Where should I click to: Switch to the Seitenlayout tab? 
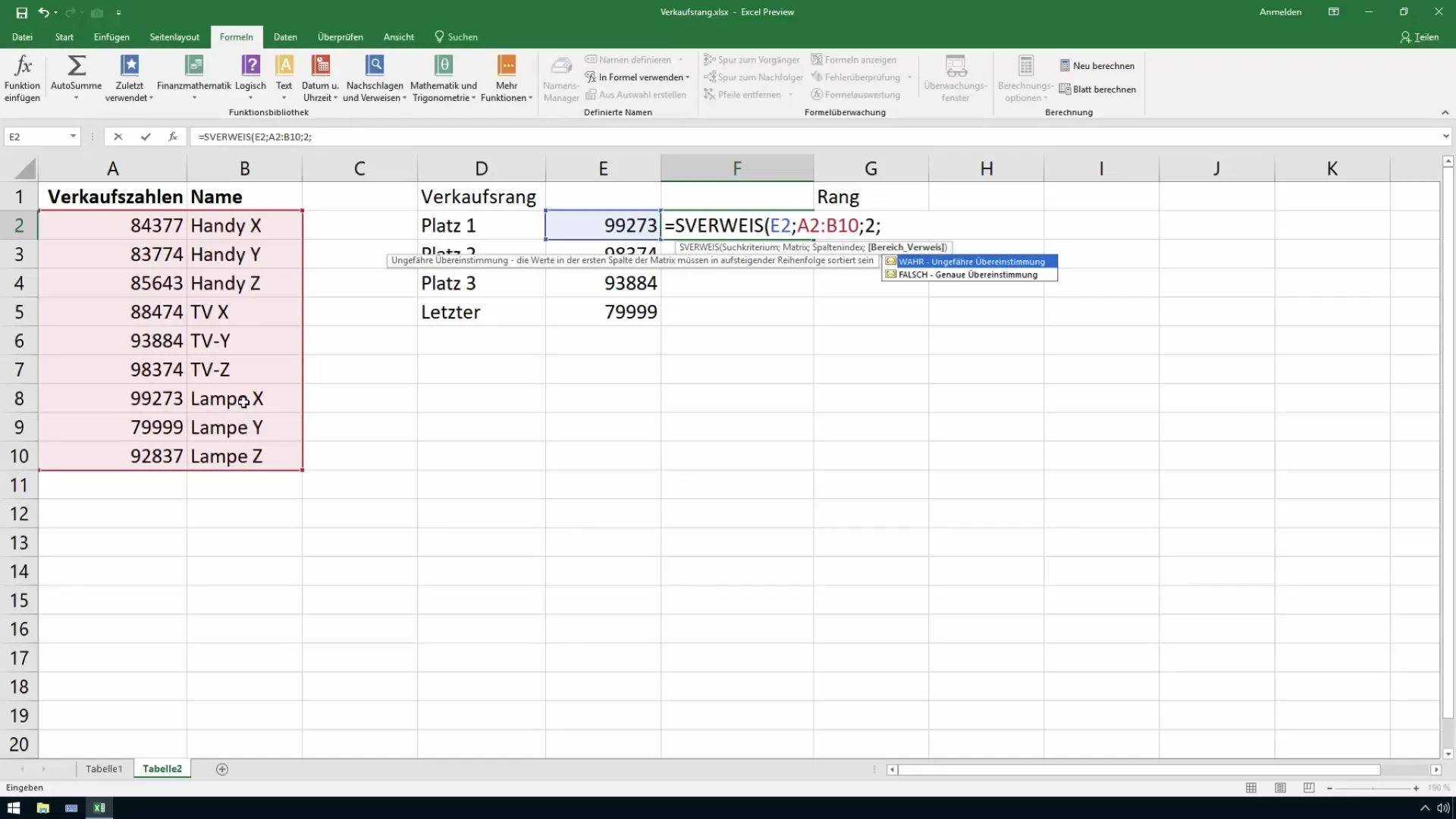(174, 36)
